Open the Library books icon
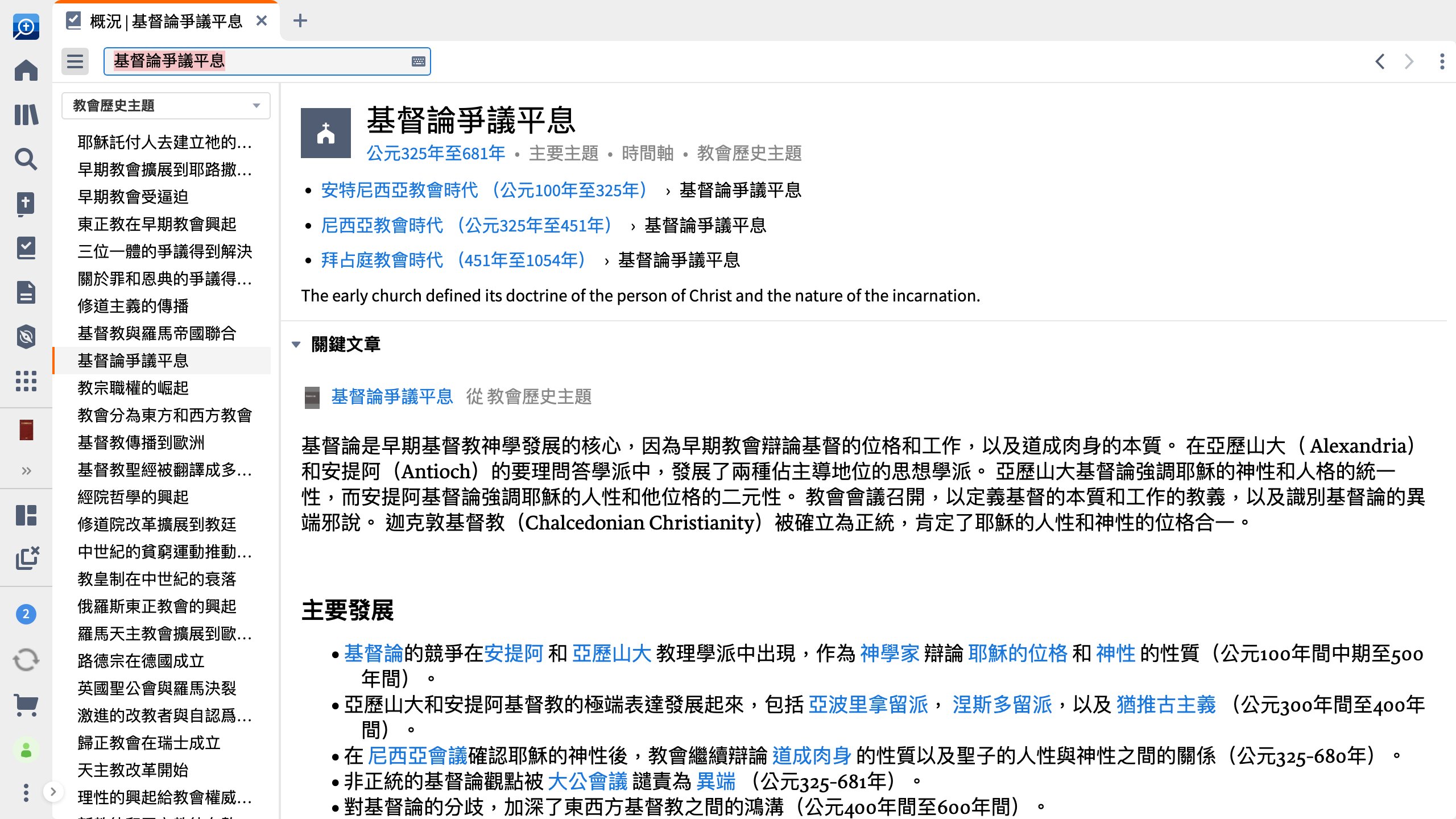 click(26, 115)
